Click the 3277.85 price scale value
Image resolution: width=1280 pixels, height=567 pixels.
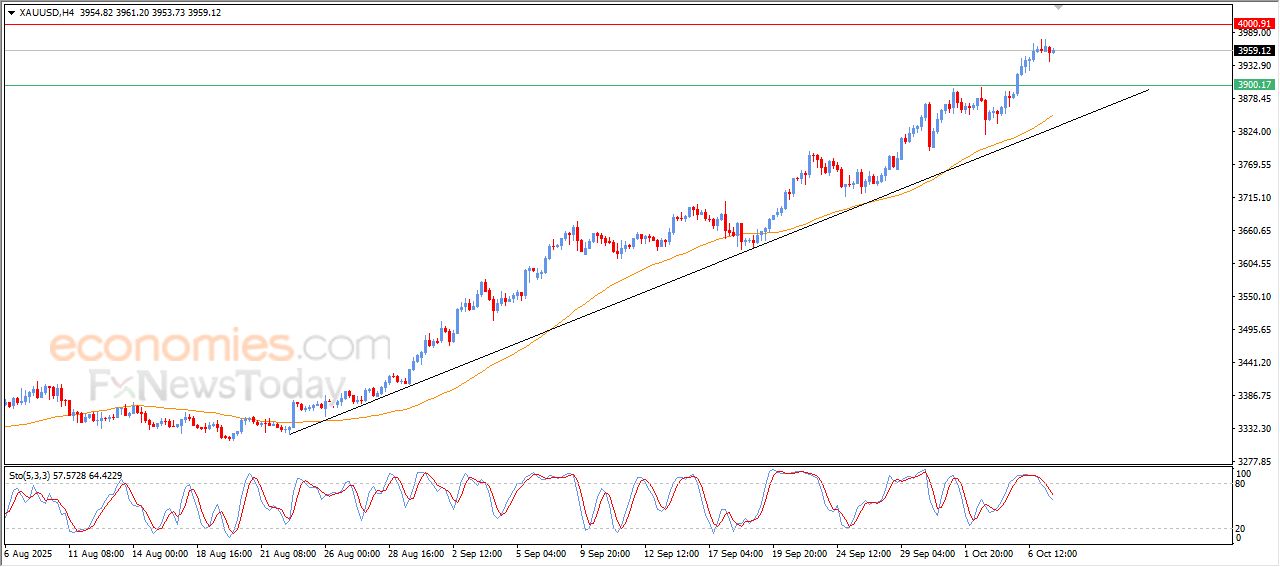[x=1253, y=462]
